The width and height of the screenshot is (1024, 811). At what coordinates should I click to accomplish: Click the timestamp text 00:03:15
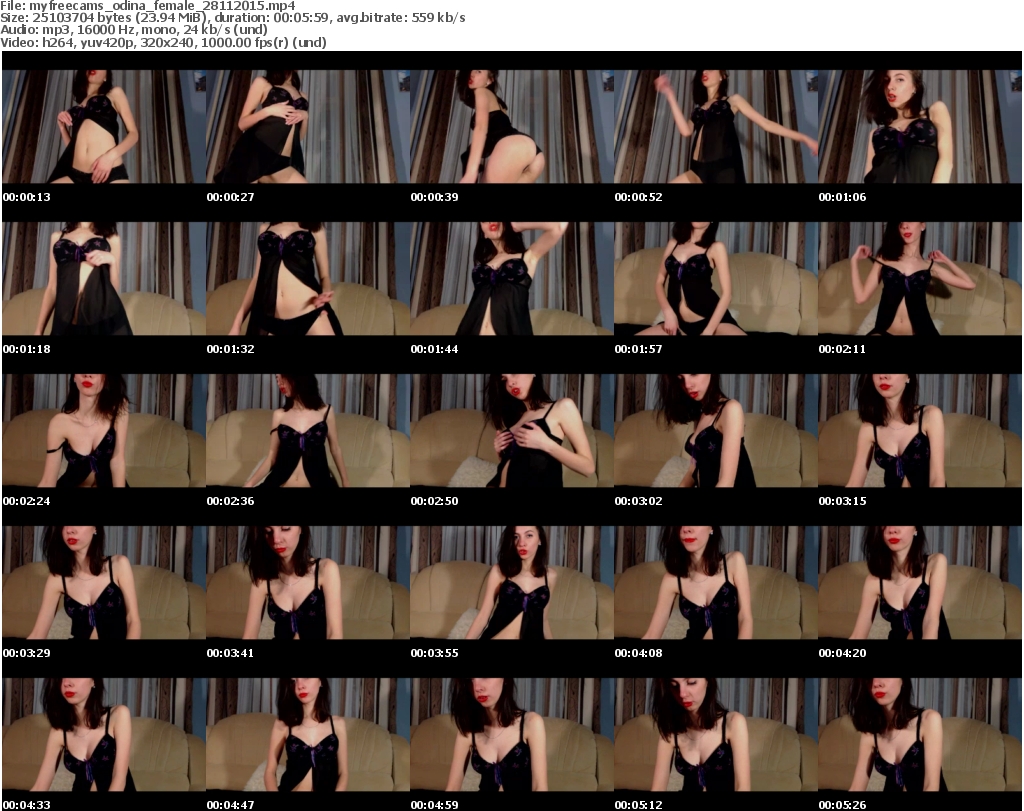[x=842, y=501]
